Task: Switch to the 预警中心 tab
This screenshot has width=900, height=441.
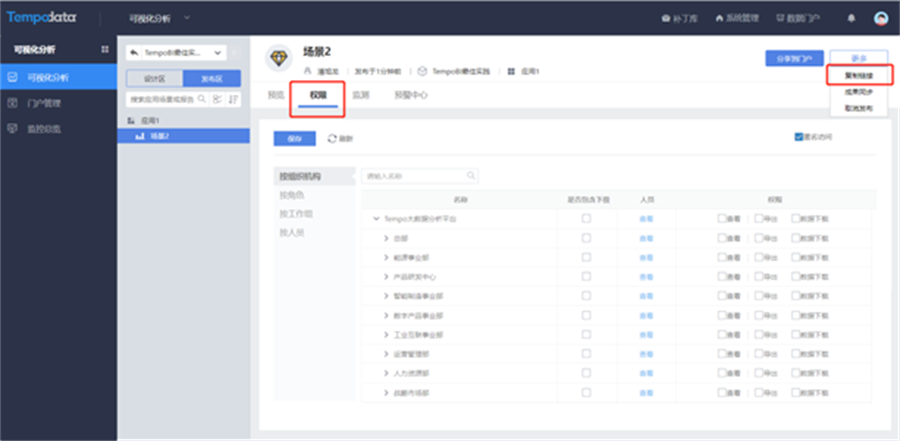Action: [410, 95]
